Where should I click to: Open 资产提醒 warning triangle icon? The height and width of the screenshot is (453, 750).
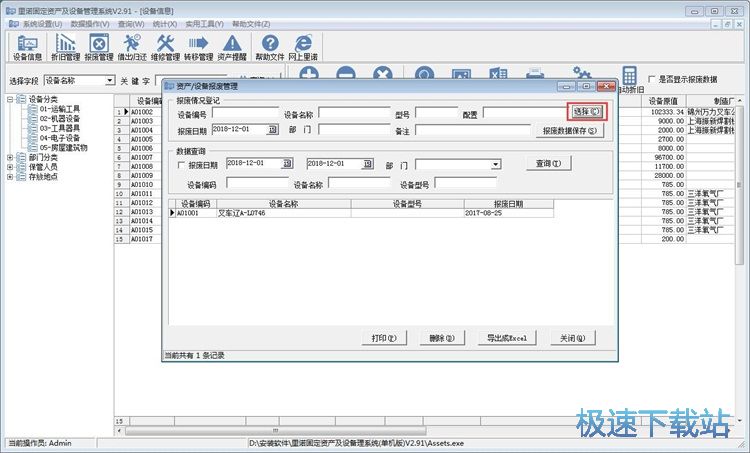pyautogui.click(x=232, y=47)
